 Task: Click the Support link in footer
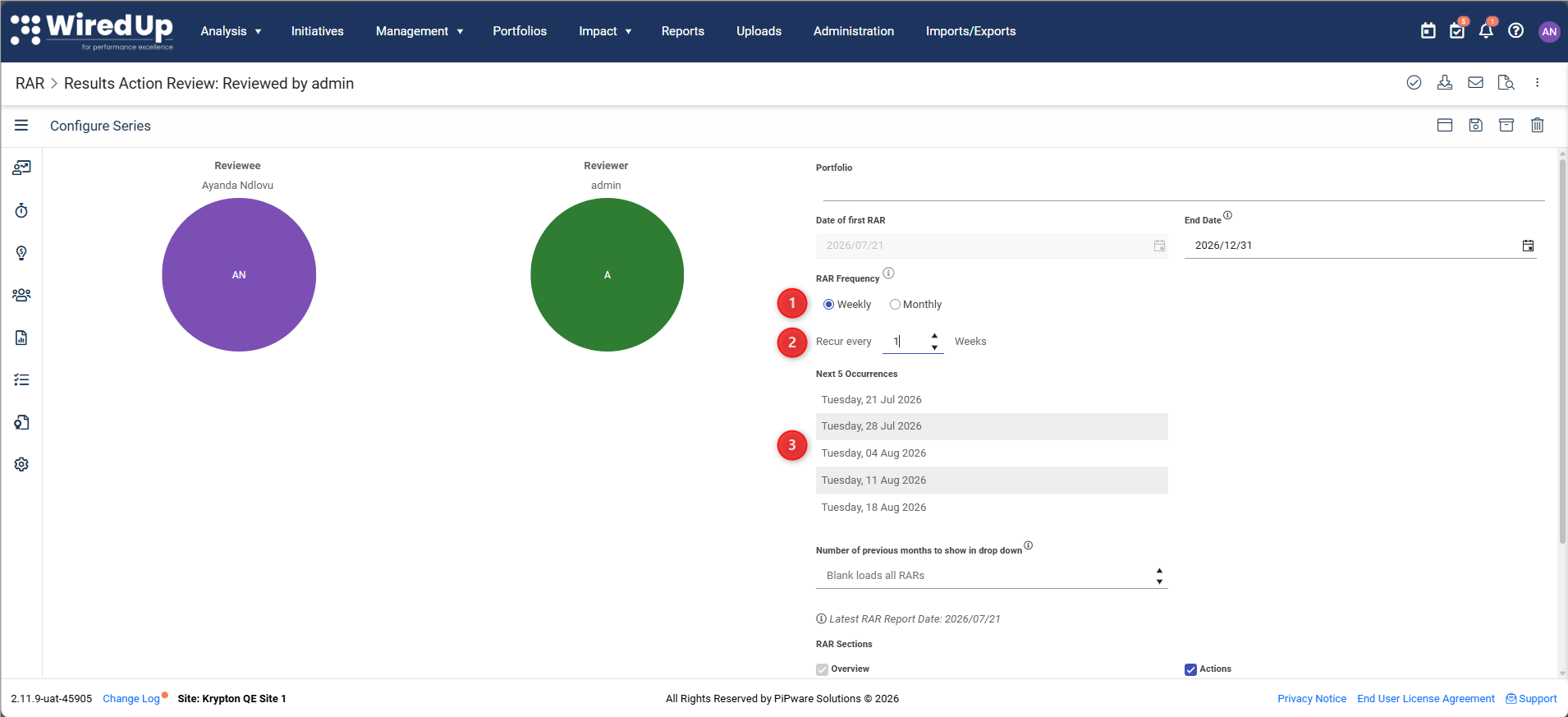tap(1531, 699)
